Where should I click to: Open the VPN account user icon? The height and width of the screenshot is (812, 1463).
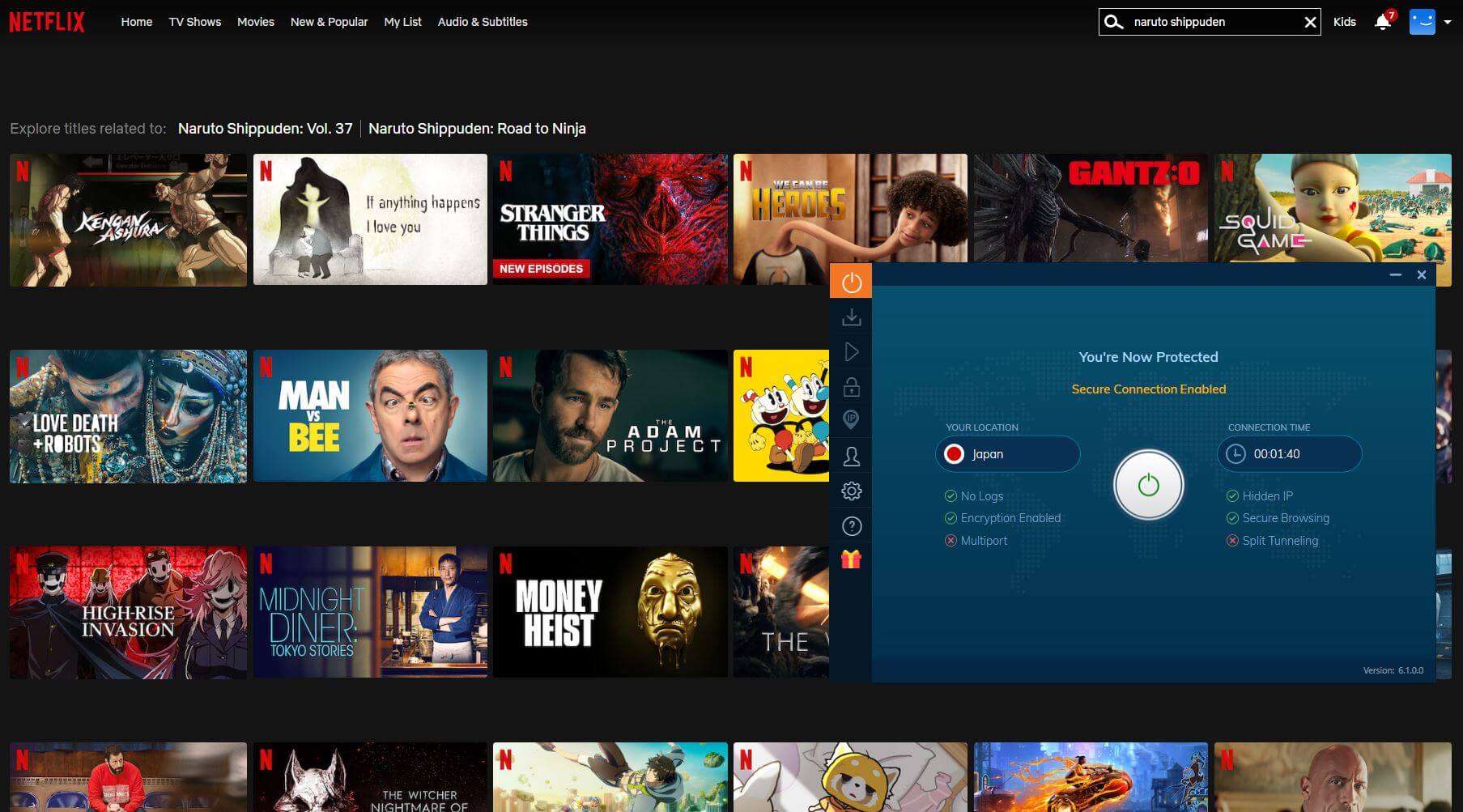[x=851, y=457]
